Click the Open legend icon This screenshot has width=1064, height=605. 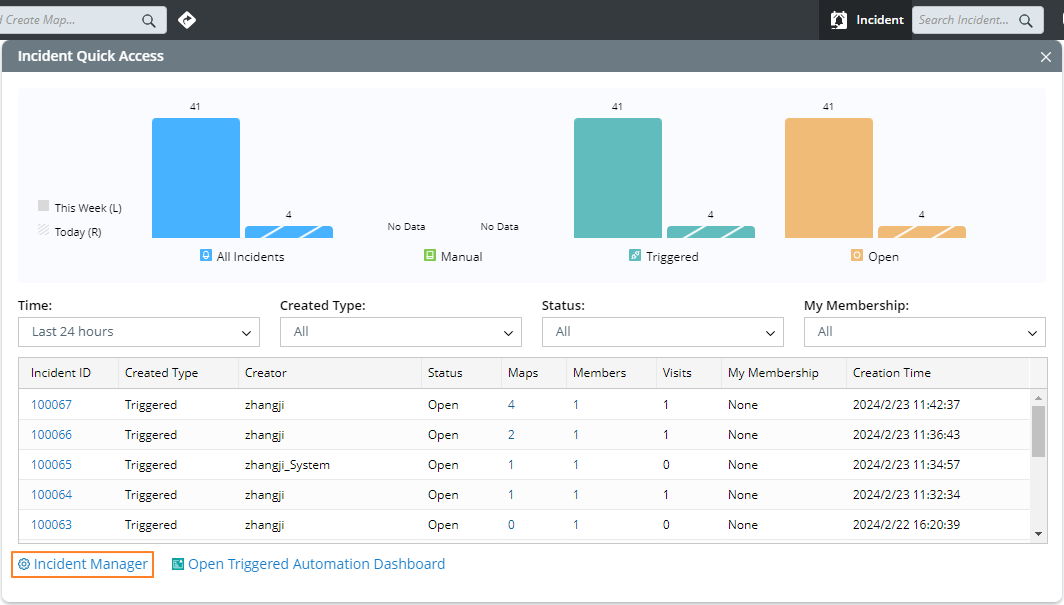coord(857,256)
